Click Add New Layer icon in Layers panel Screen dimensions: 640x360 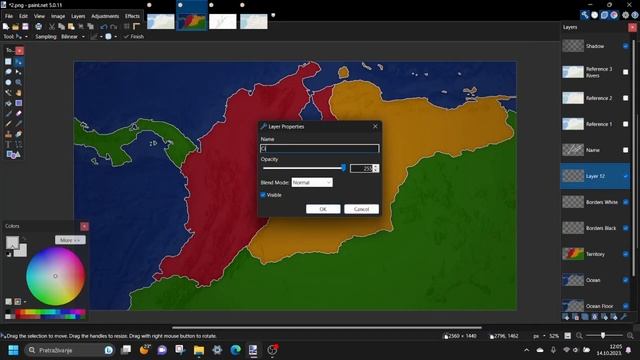566,317
